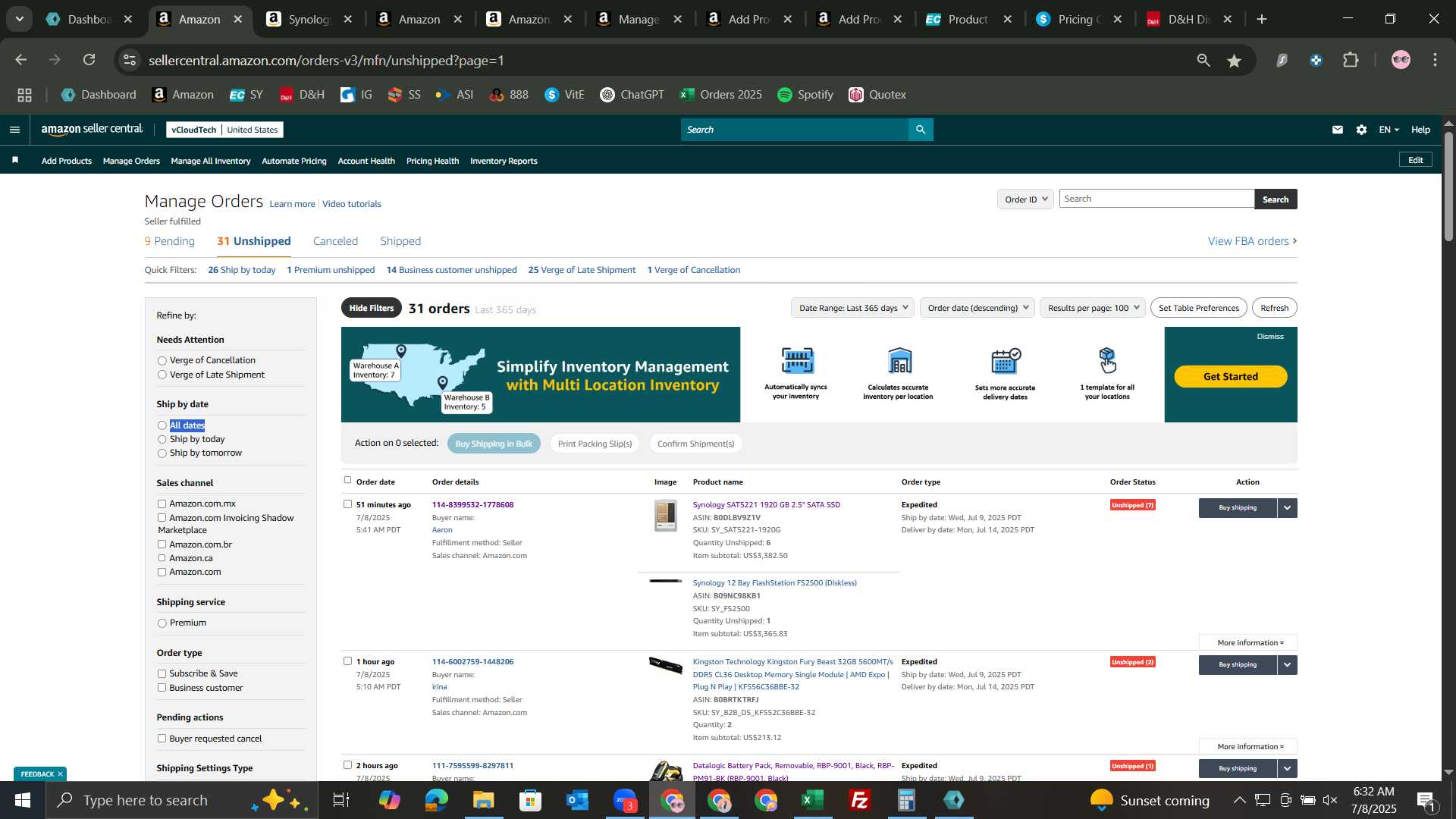
Task: Open a new browser tab with plus icon
Action: pyautogui.click(x=1262, y=19)
